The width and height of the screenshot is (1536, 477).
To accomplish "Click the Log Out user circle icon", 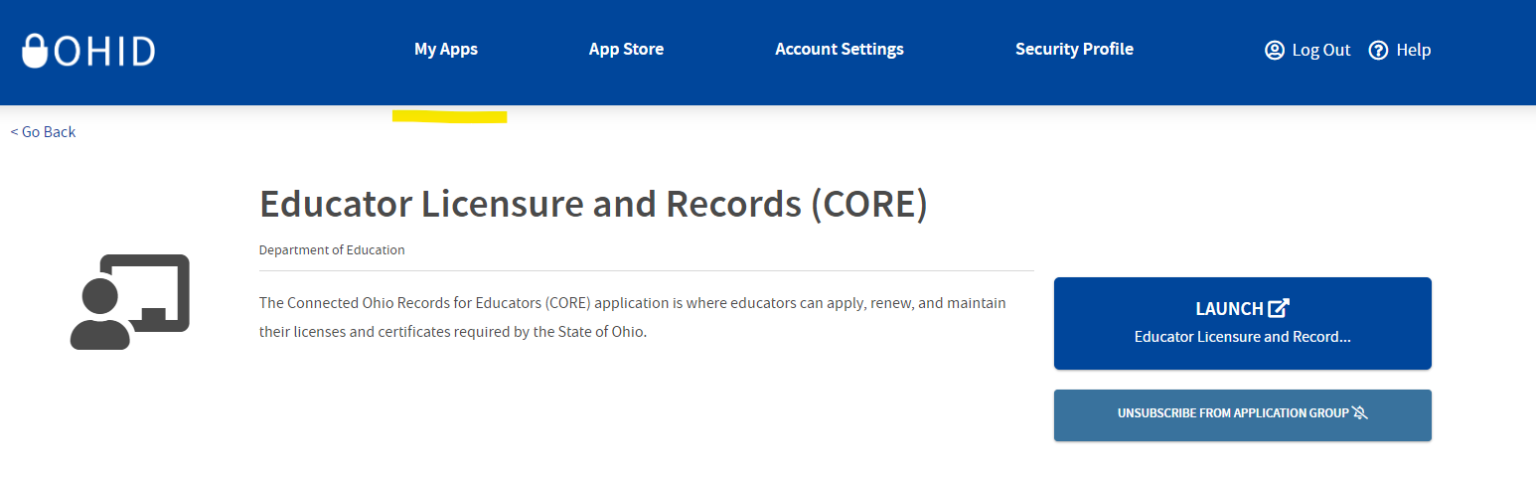I will point(1274,50).
